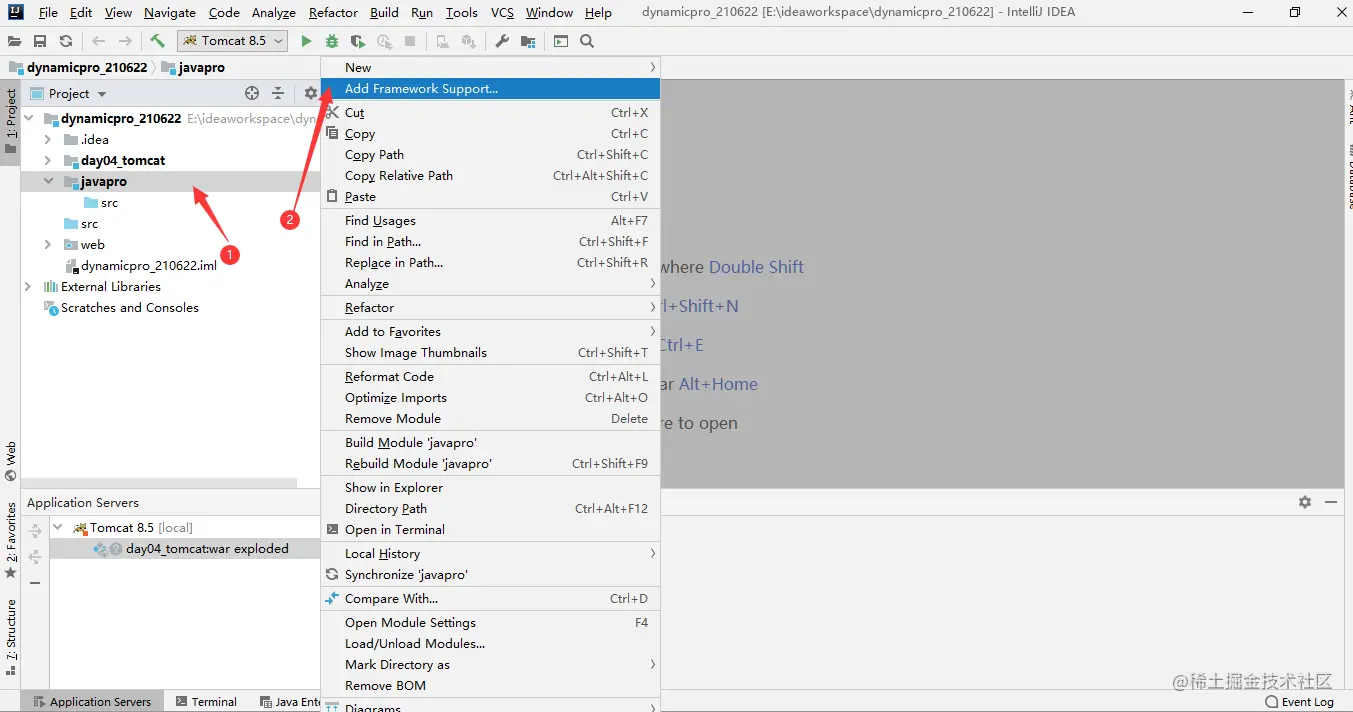Screen dimensions: 1353x712
Task: Click the Build Project hammer icon
Action: 157,41
